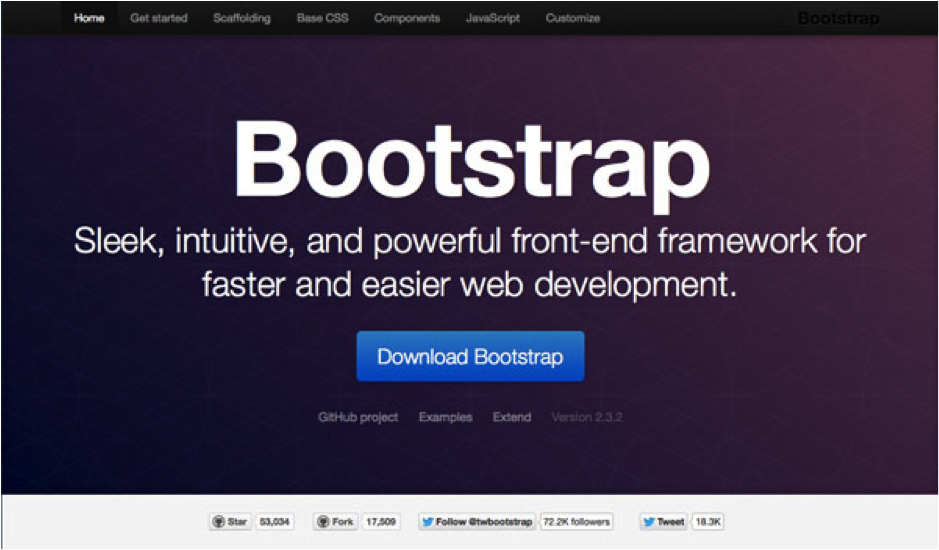Click Follow @twbootstrap button
939x550 pixels.
point(477,522)
